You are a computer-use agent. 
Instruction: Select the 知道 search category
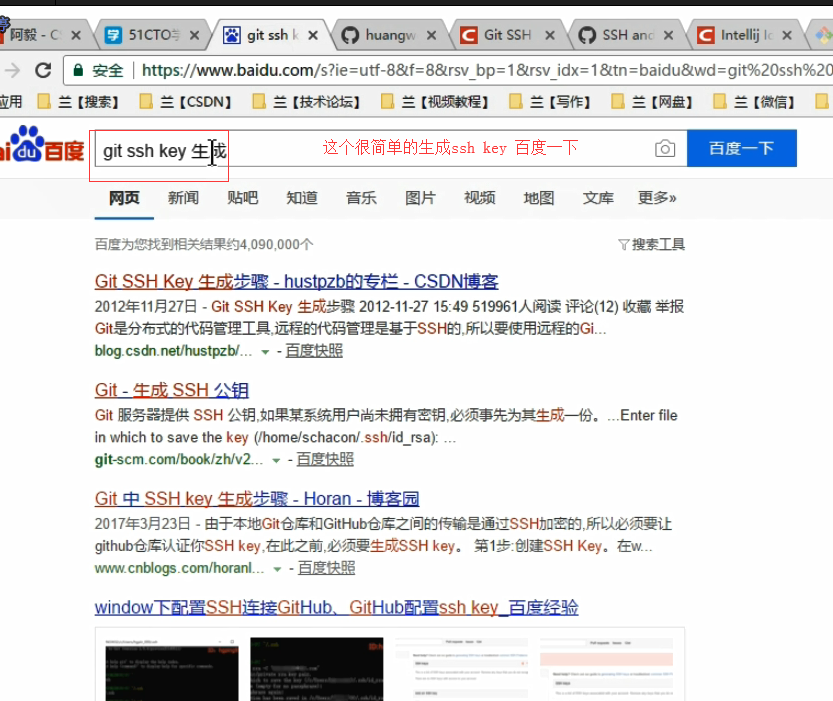pos(302,198)
